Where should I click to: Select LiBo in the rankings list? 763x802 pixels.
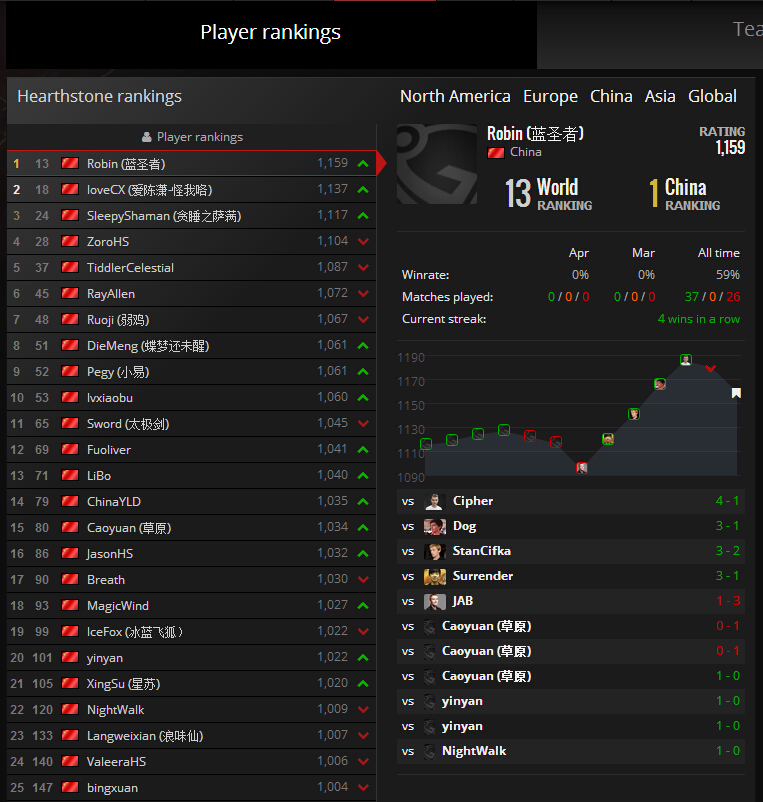click(x=192, y=476)
